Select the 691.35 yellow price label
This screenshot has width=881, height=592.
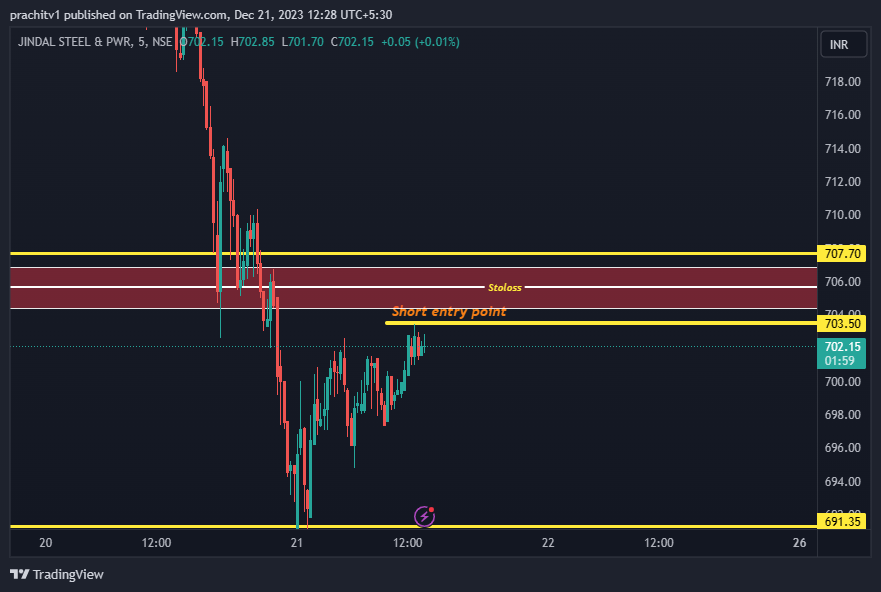click(842, 521)
